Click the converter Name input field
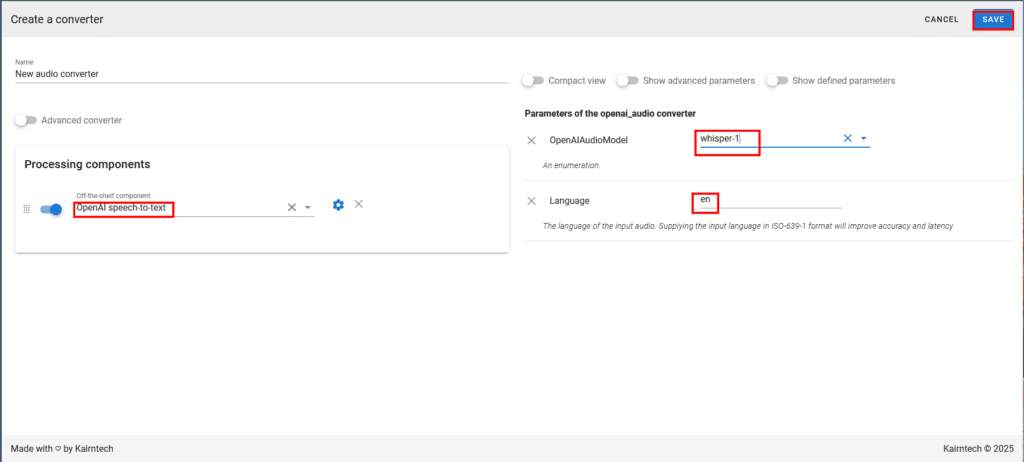This screenshot has width=1024, height=462. click(260, 73)
